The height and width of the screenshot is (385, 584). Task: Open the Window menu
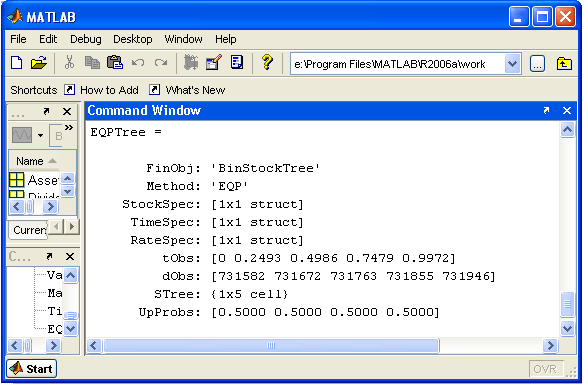[x=184, y=39]
